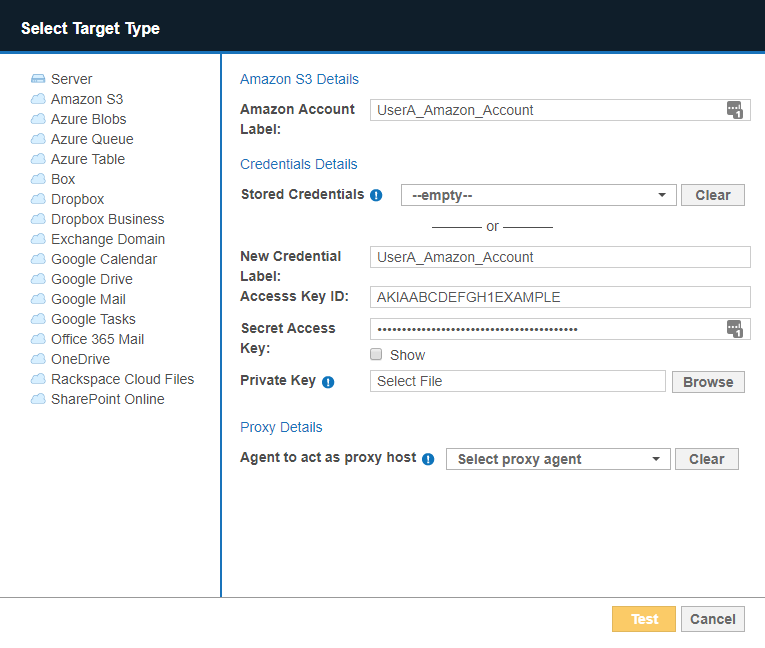Image resolution: width=765 pixels, height=648 pixels.
Task: Click info icon next to proxy host label
Action: [428, 459]
